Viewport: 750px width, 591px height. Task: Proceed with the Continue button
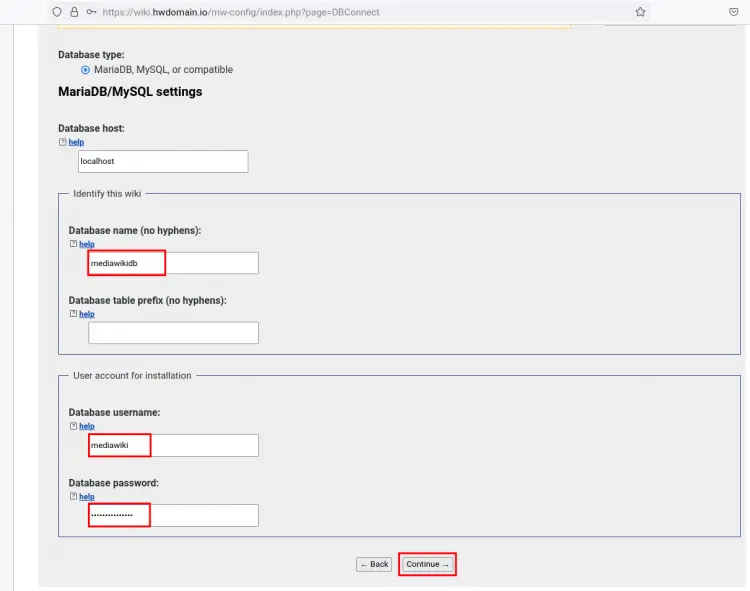(427, 564)
